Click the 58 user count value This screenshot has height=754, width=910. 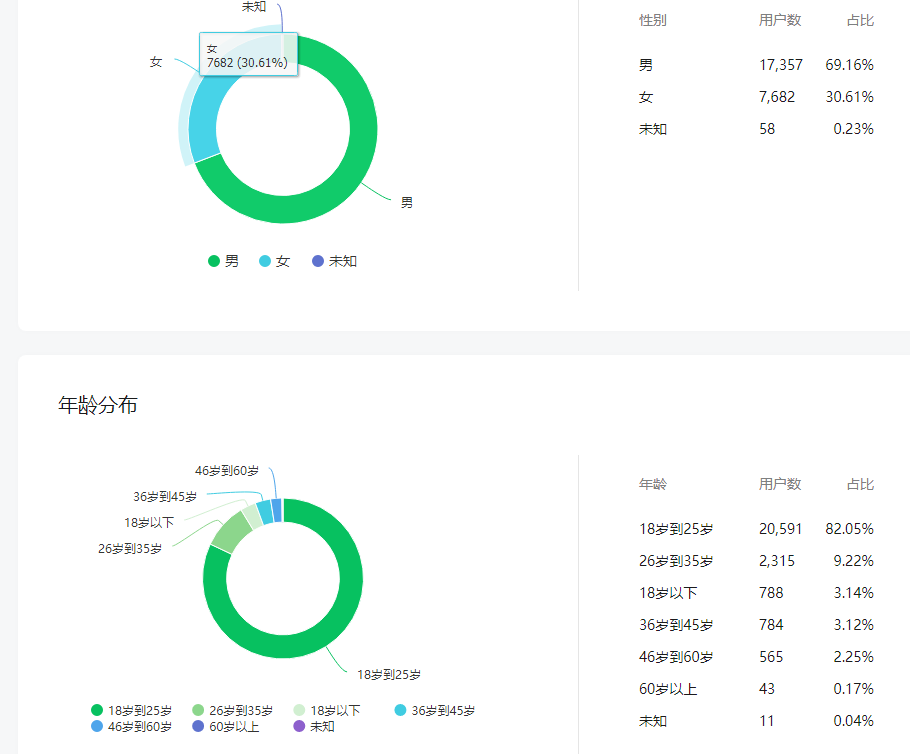point(767,129)
